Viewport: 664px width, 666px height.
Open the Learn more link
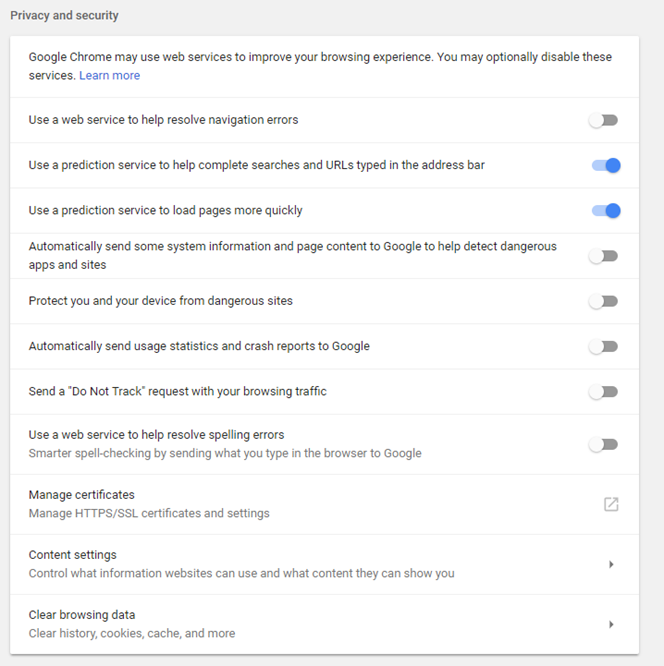109,75
